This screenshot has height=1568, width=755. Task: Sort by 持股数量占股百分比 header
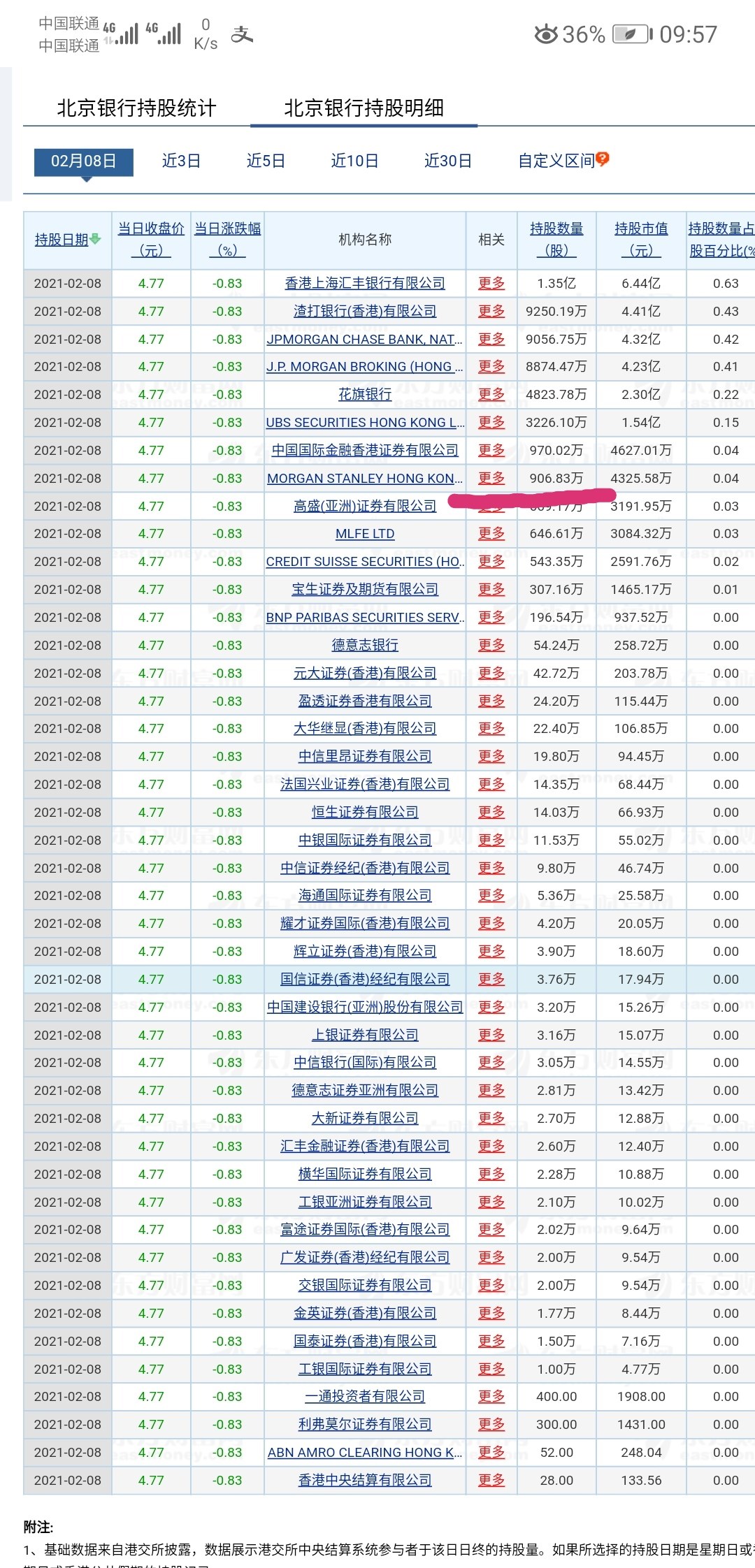pyautogui.click(x=721, y=240)
